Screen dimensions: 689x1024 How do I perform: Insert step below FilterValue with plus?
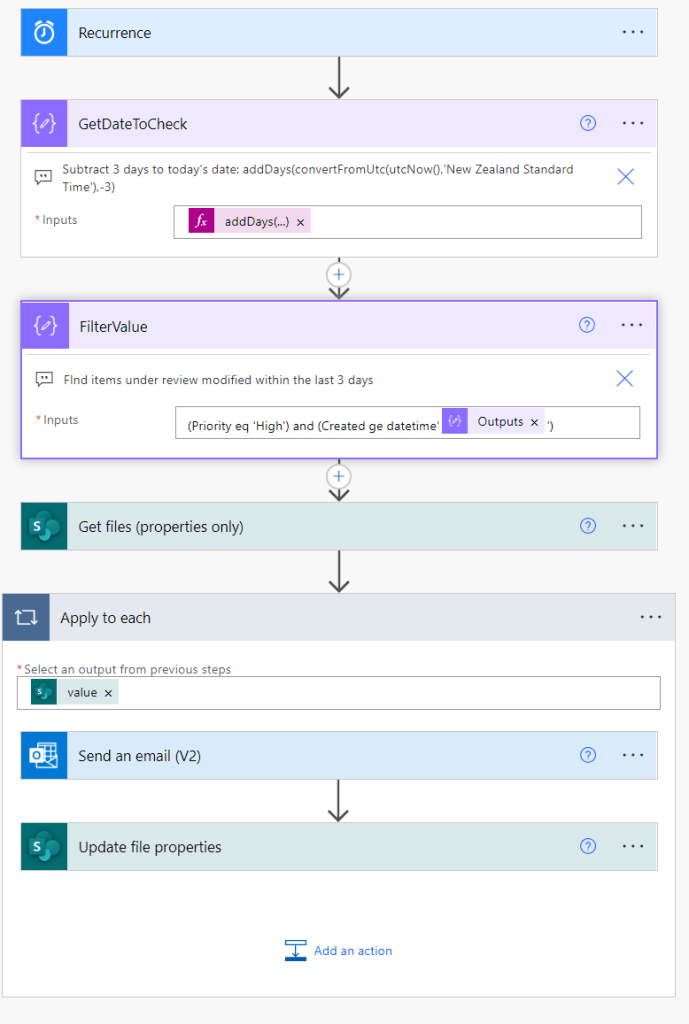click(339, 475)
